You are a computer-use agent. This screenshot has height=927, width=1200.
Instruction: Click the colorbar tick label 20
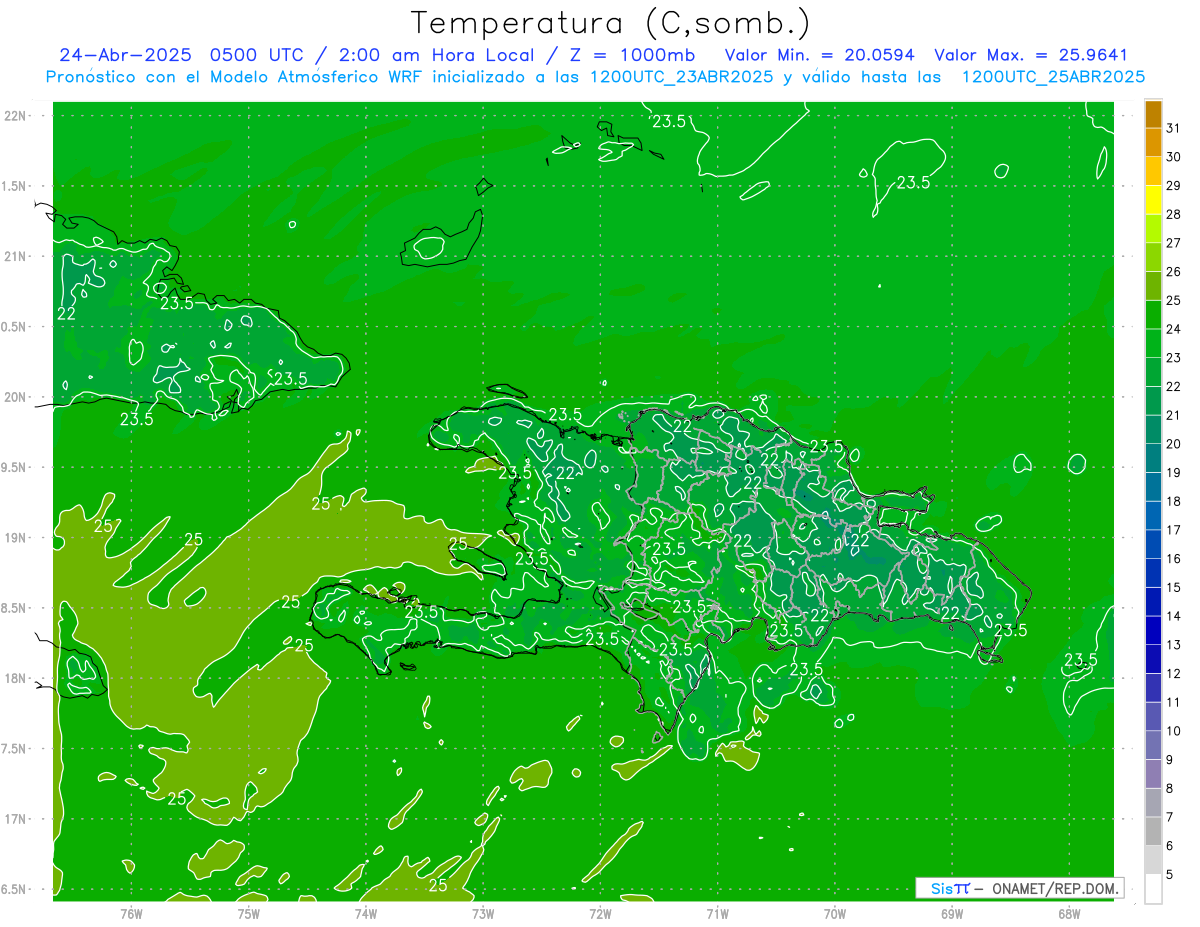coord(1173,444)
